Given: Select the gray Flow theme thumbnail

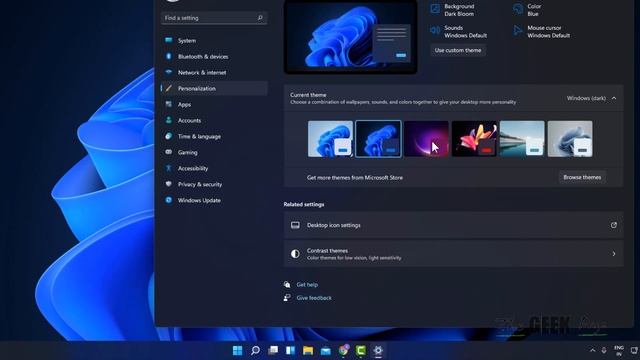Looking at the screenshot, I should point(570,139).
